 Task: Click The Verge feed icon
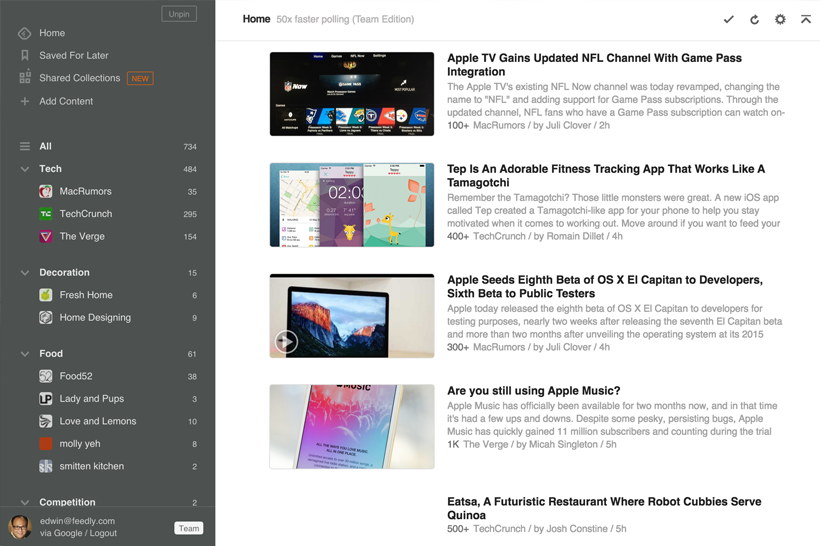click(45, 236)
